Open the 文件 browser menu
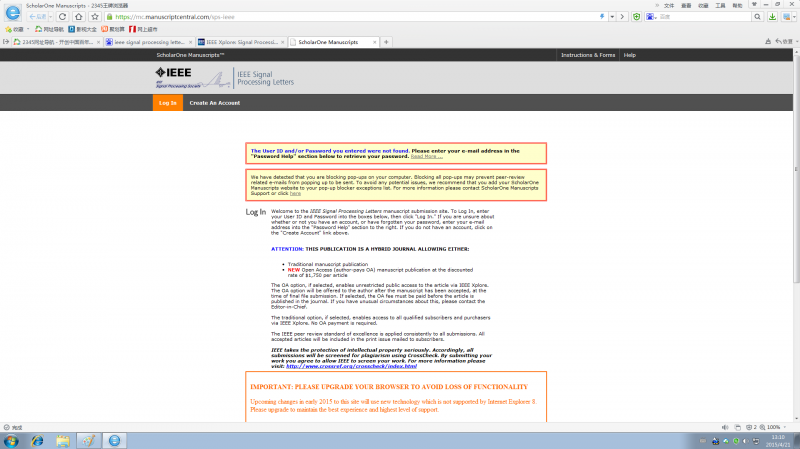This screenshot has width=800, height=449. (669, 6)
